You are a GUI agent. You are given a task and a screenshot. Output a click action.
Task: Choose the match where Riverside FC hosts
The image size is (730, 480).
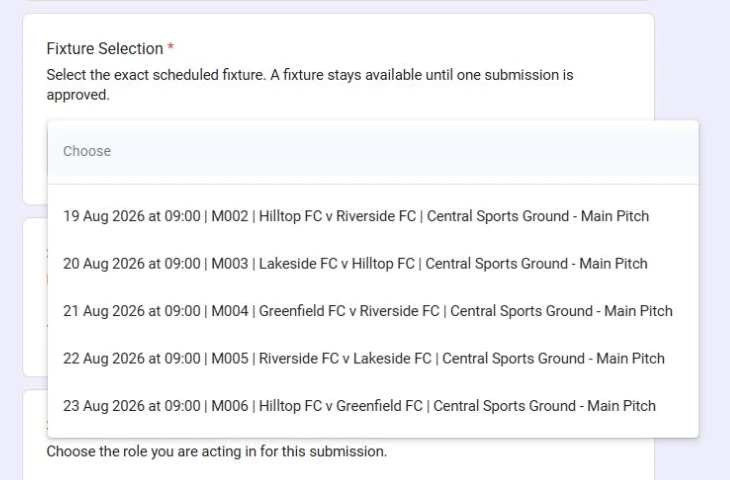(373, 358)
